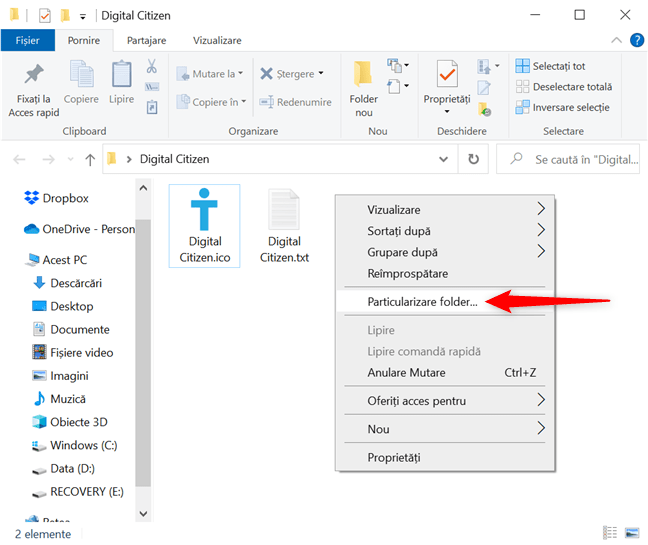Click the refresh icon beside address bar
The width and height of the screenshot is (648, 545).
(x=473, y=159)
